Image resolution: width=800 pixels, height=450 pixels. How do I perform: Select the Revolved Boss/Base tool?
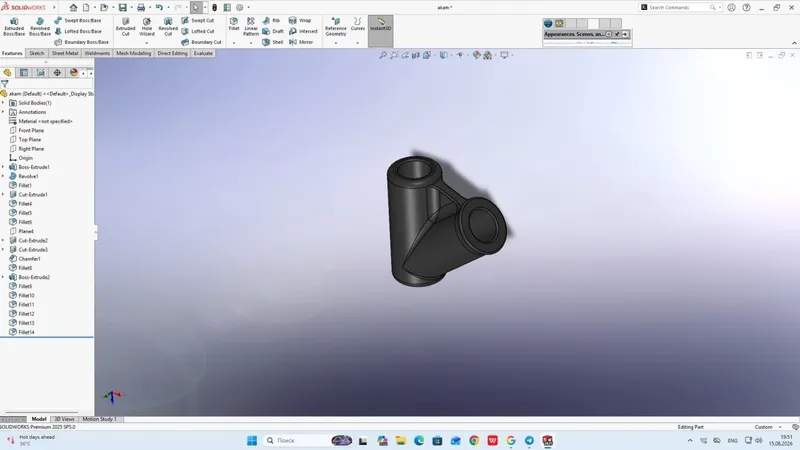(x=39, y=27)
